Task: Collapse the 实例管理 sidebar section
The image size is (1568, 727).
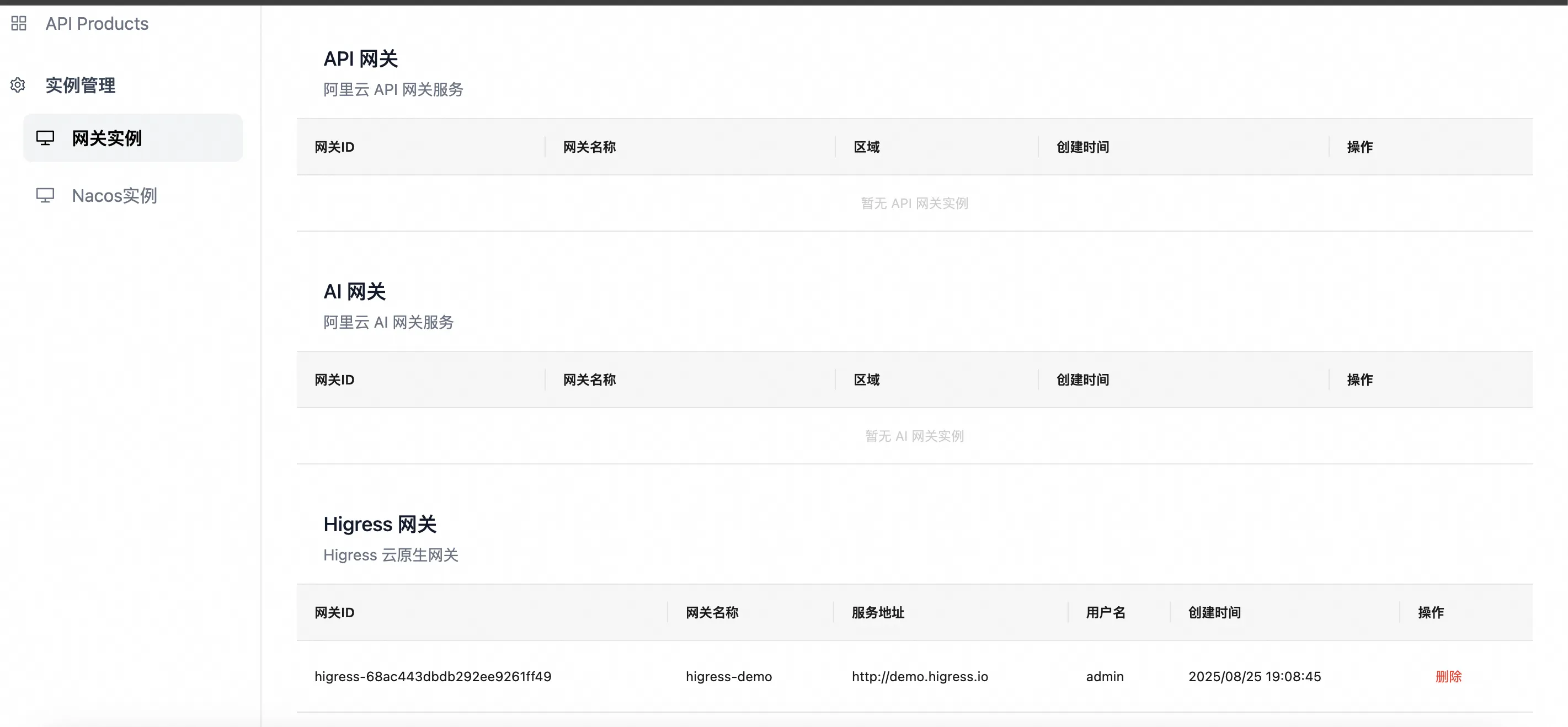Action: coord(81,85)
